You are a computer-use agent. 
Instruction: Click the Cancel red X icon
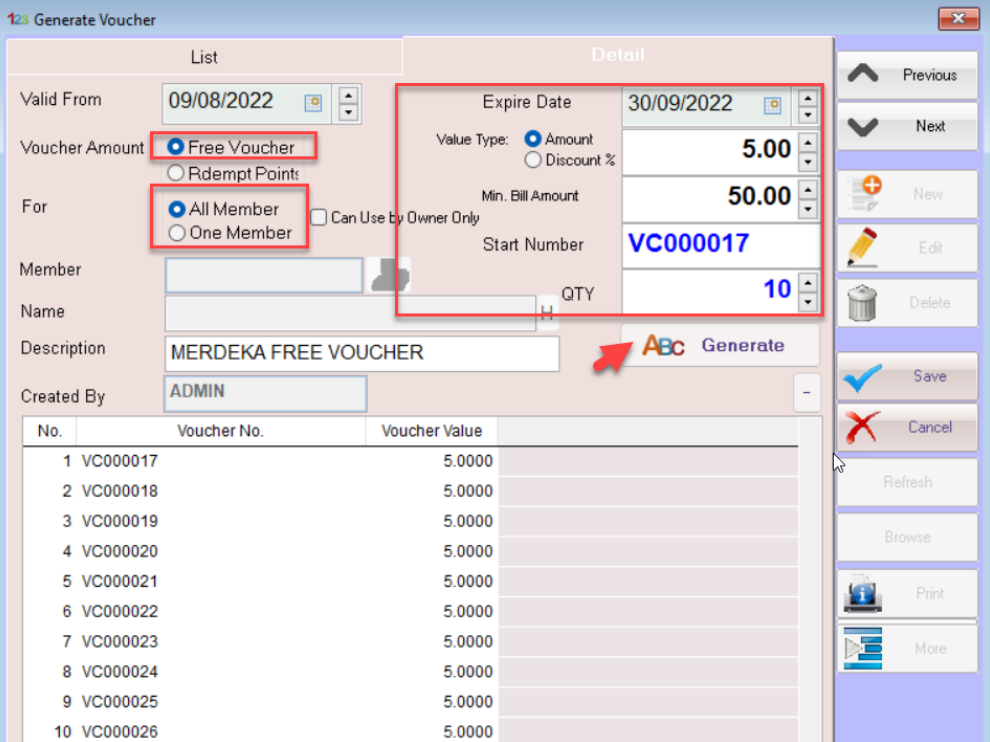[x=862, y=427]
